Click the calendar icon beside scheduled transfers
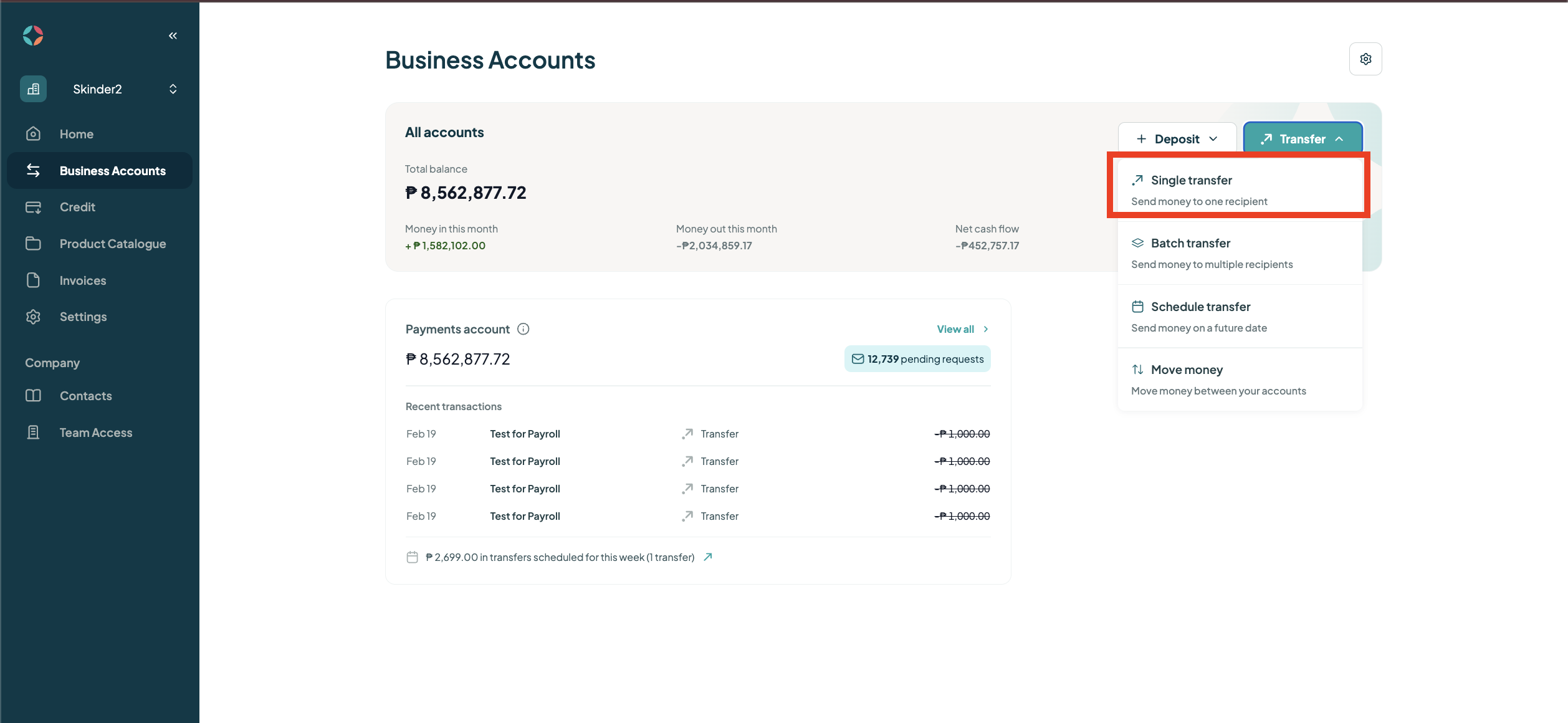This screenshot has width=1568, height=723. coord(412,557)
